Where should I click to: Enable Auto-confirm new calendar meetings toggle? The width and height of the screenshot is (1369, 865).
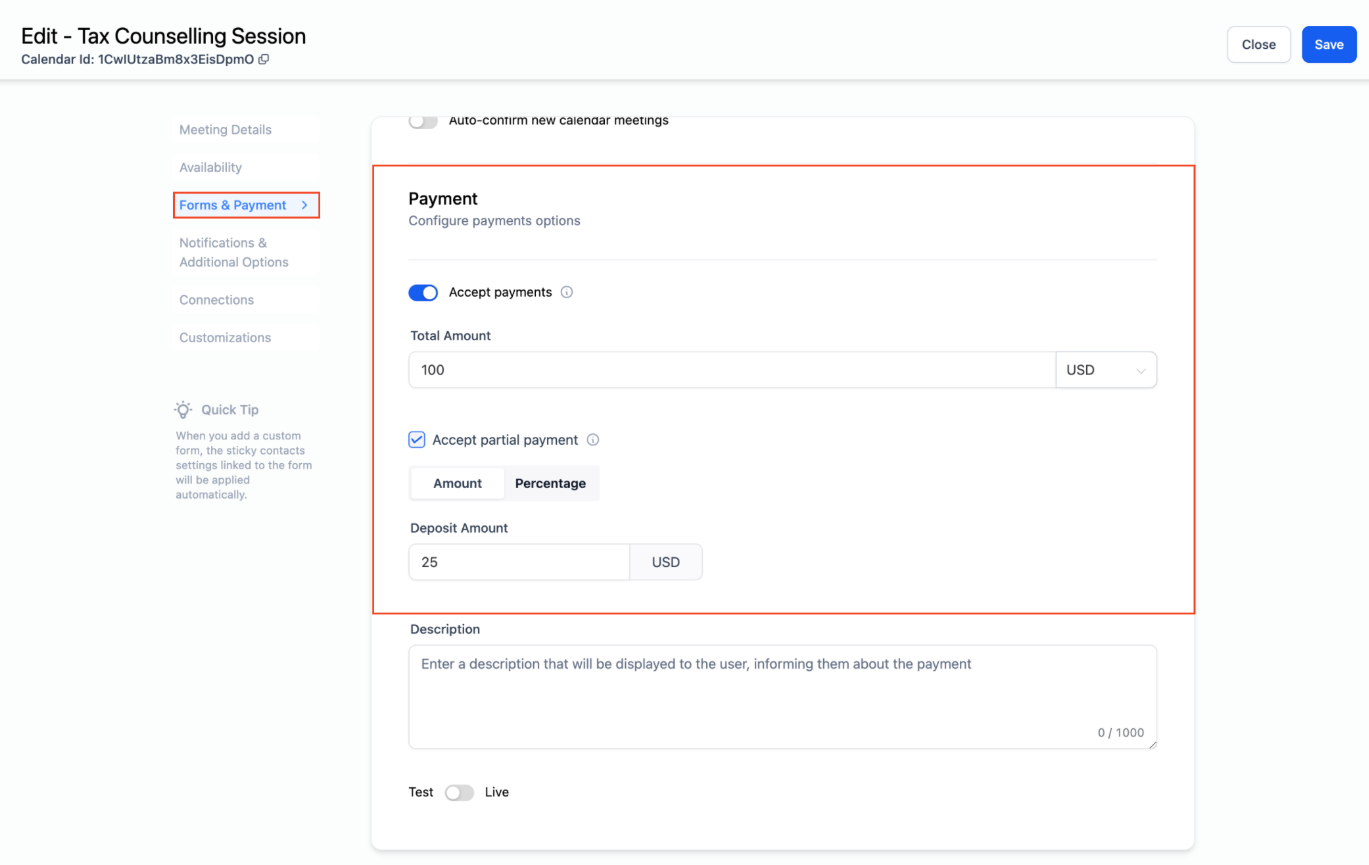tap(423, 122)
